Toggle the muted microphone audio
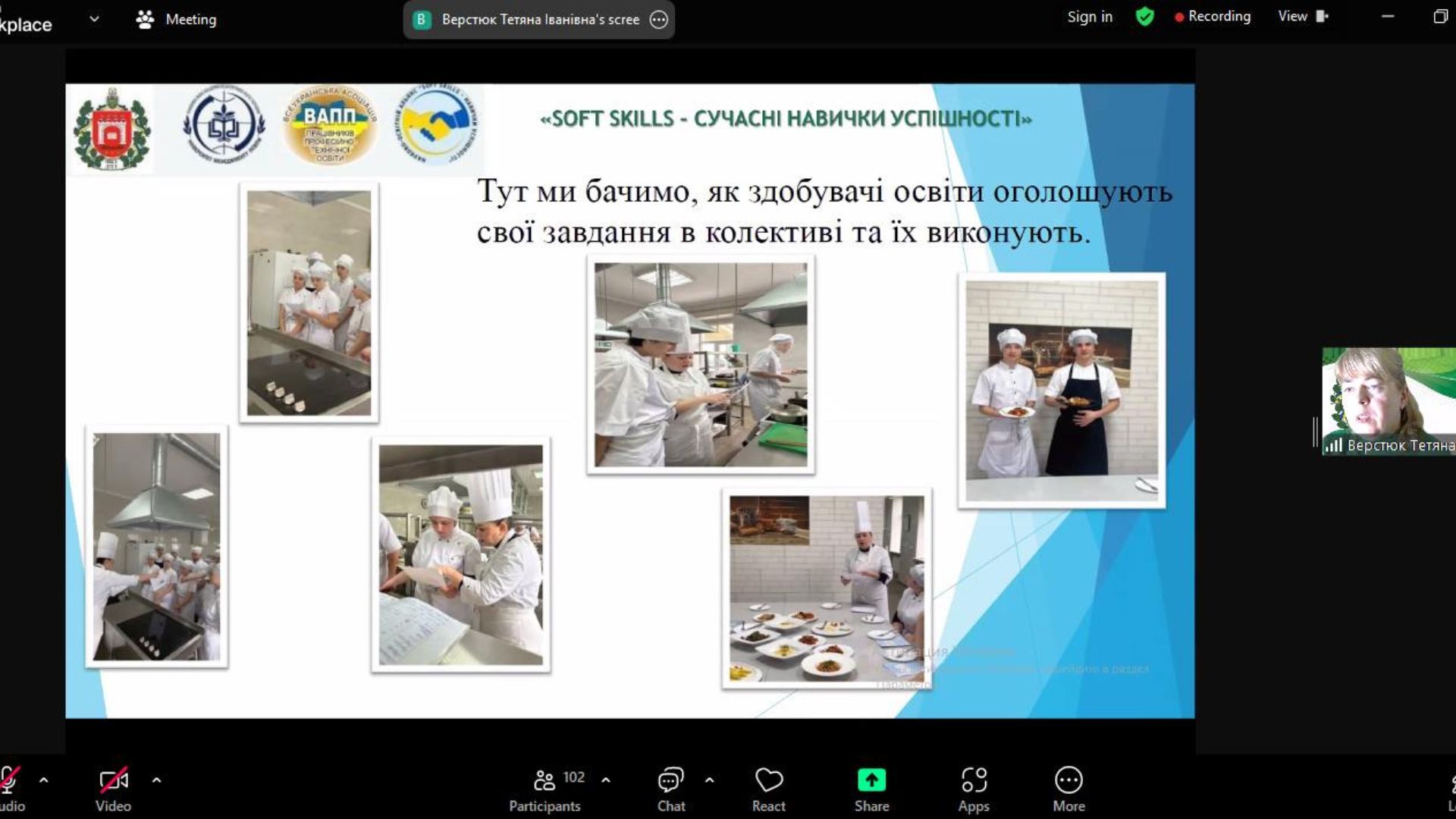 (9, 780)
